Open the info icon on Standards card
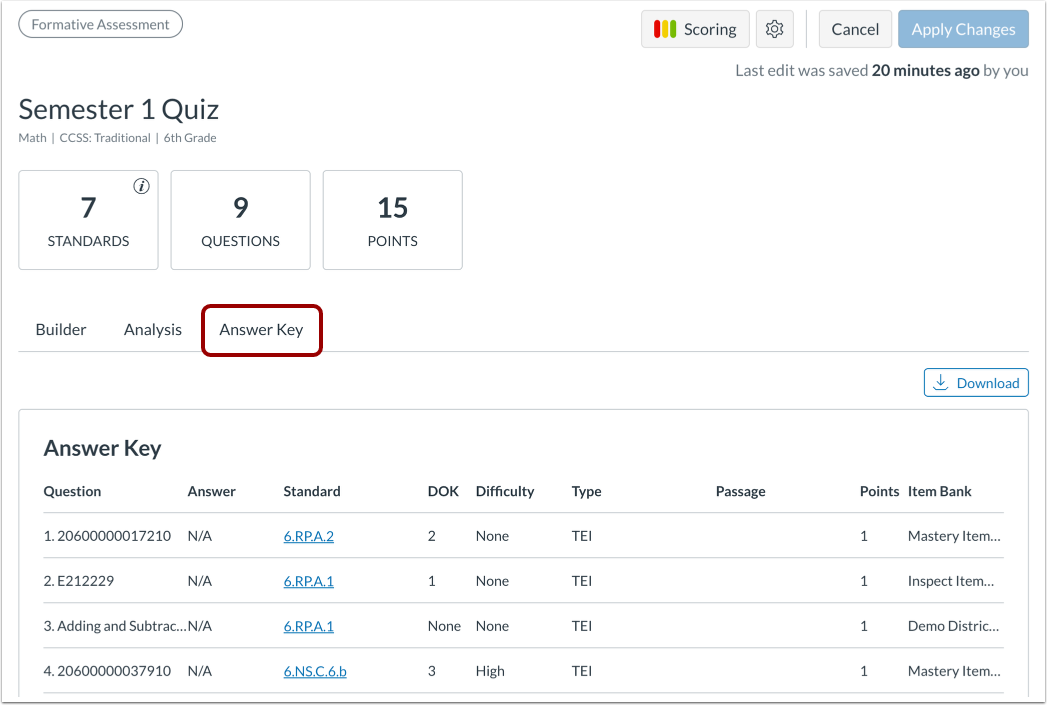 pyautogui.click(x=140, y=185)
